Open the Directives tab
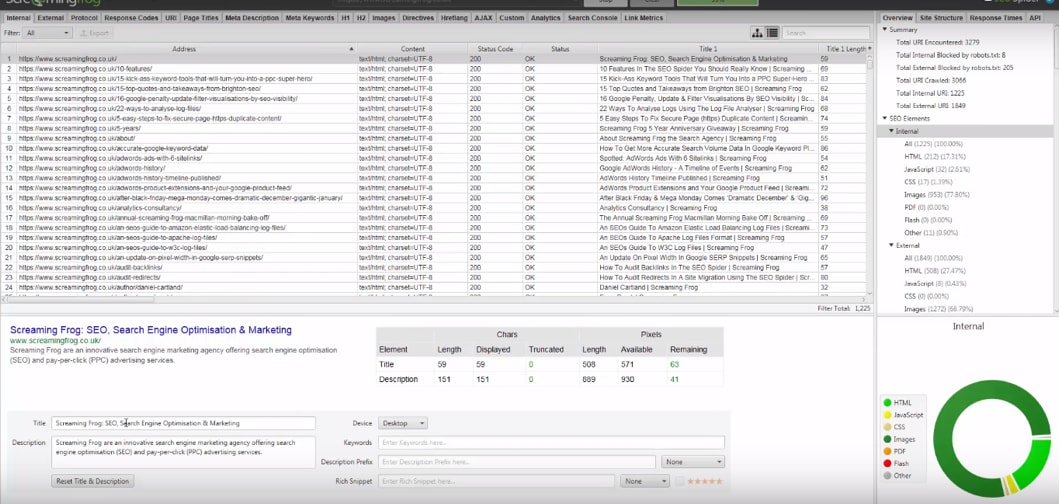The width and height of the screenshot is (1059, 504). pos(418,18)
